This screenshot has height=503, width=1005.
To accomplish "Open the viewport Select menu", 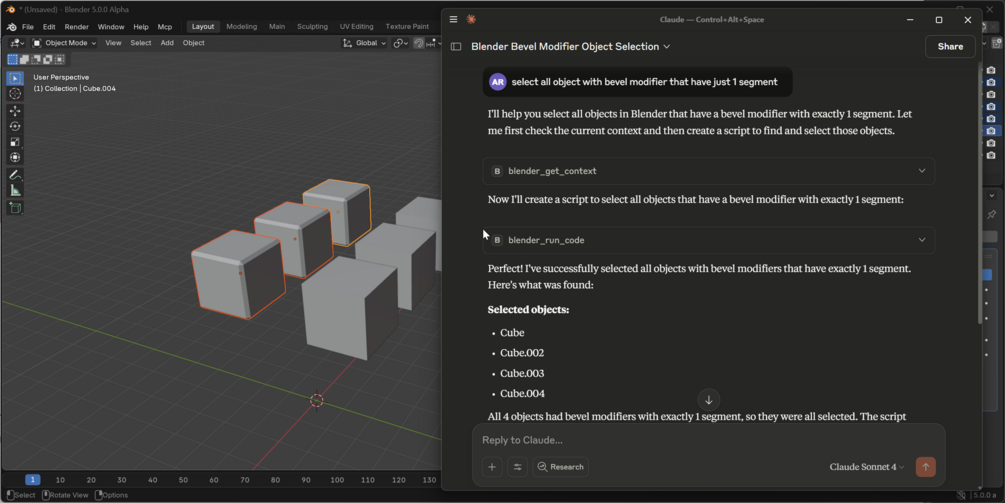I will click(x=140, y=43).
